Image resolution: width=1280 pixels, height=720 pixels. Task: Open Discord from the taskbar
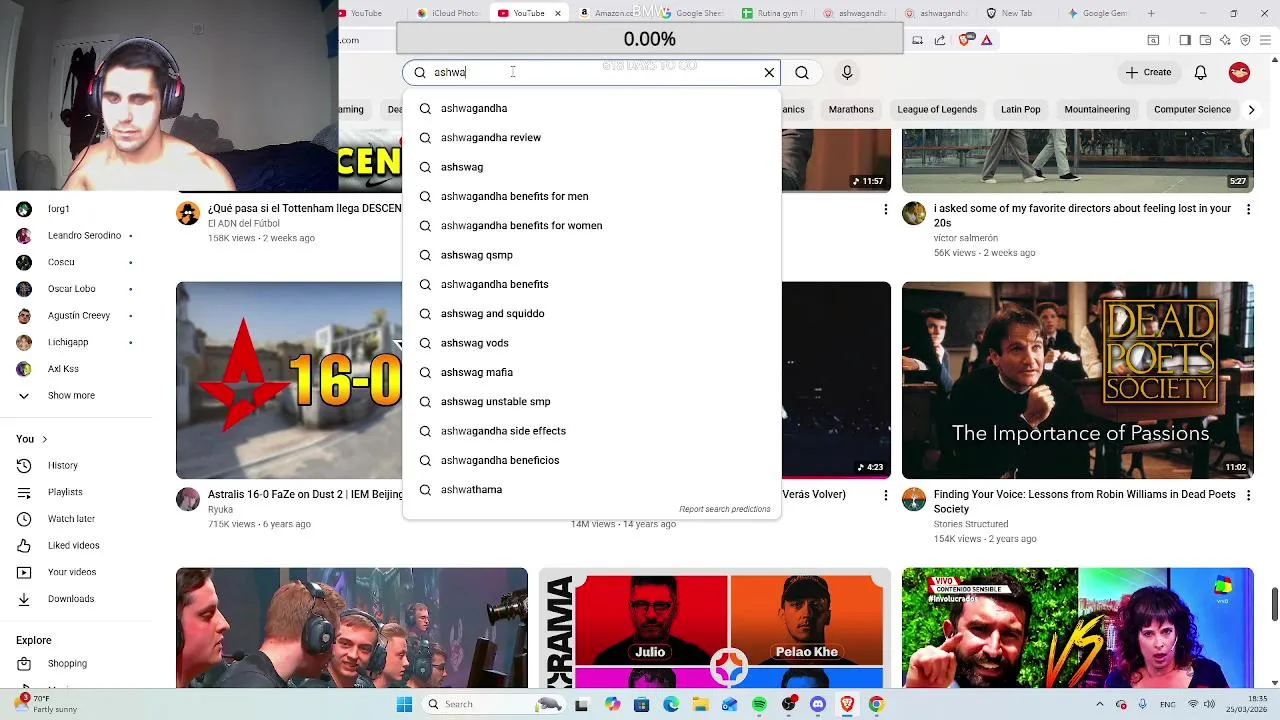coord(818,704)
